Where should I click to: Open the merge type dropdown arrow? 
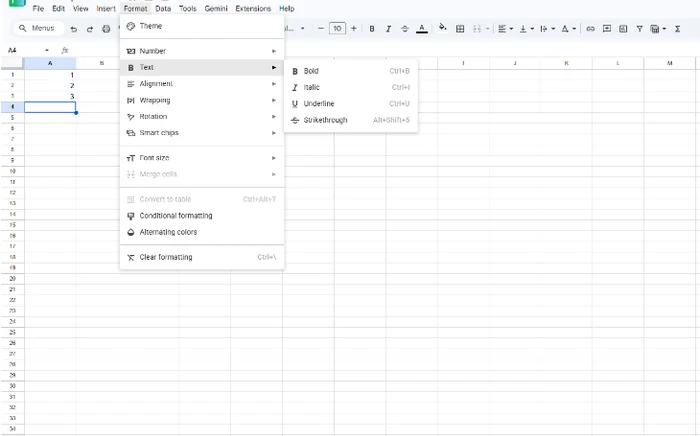tap(488, 29)
